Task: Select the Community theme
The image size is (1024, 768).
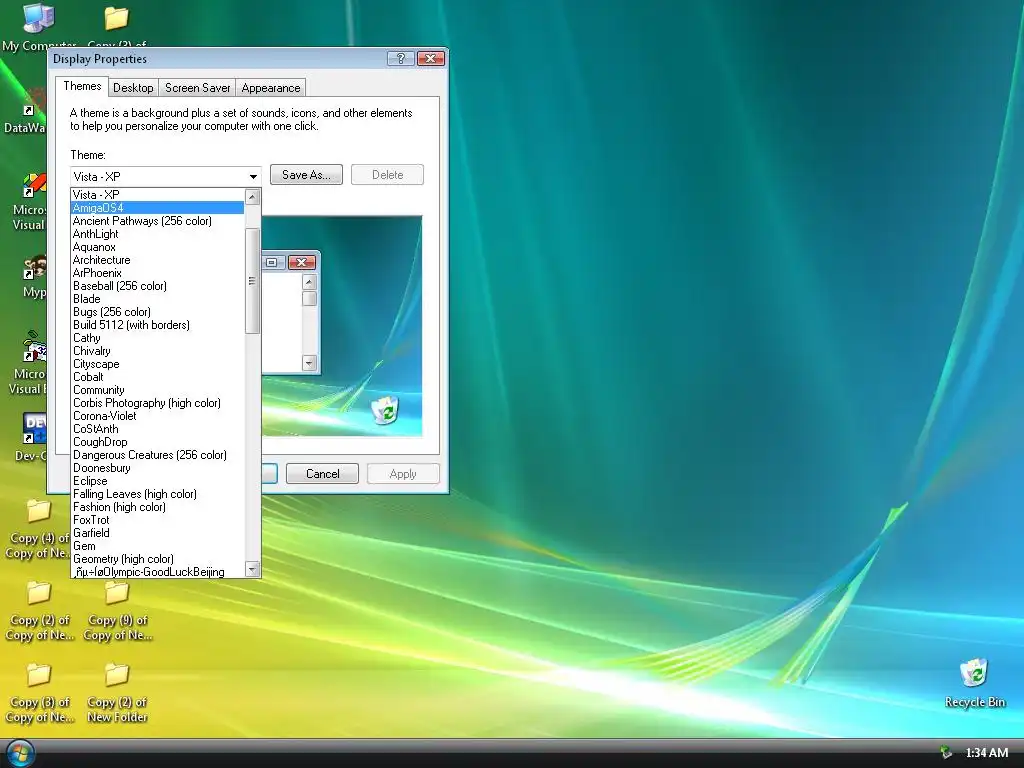Action: pyautogui.click(x=157, y=390)
